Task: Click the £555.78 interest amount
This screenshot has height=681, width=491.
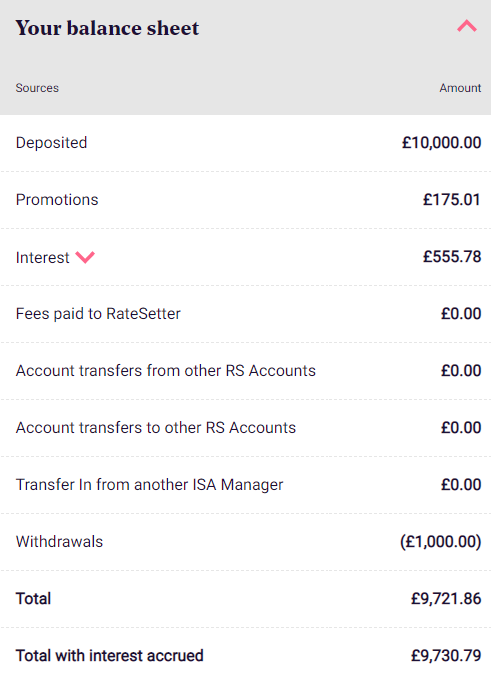Action: click(452, 257)
